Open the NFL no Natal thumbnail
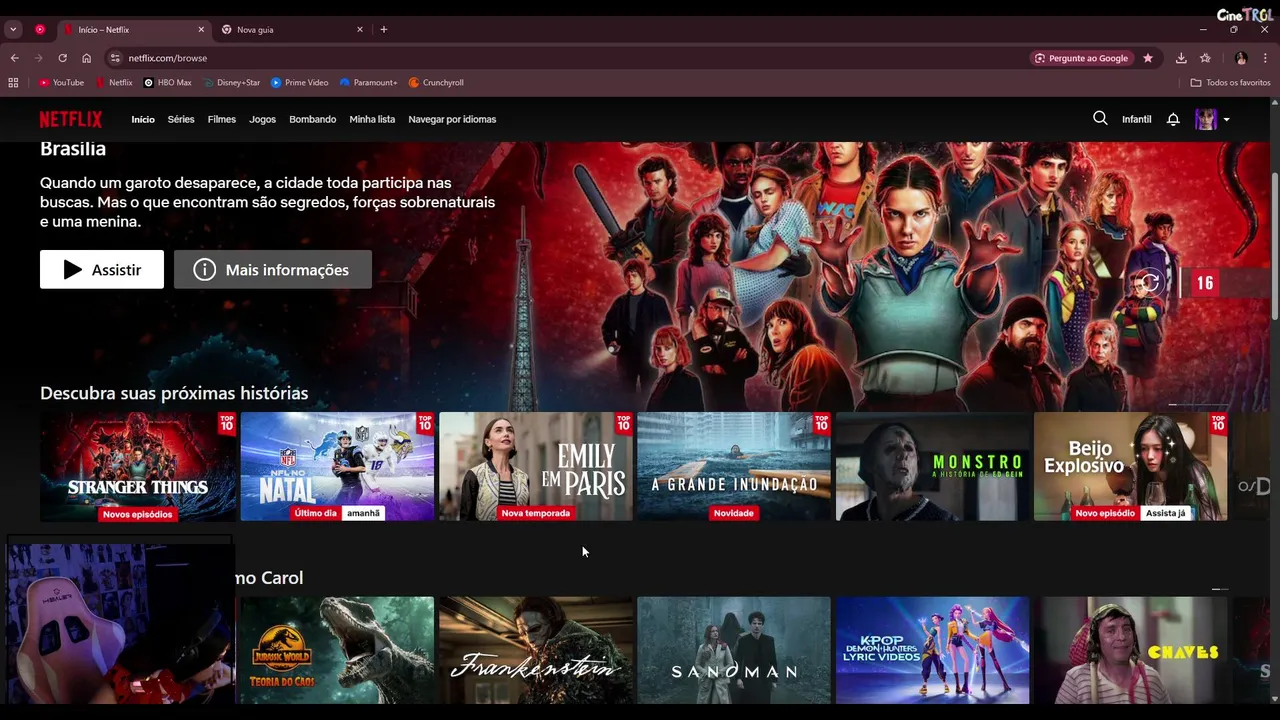 pos(337,466)
